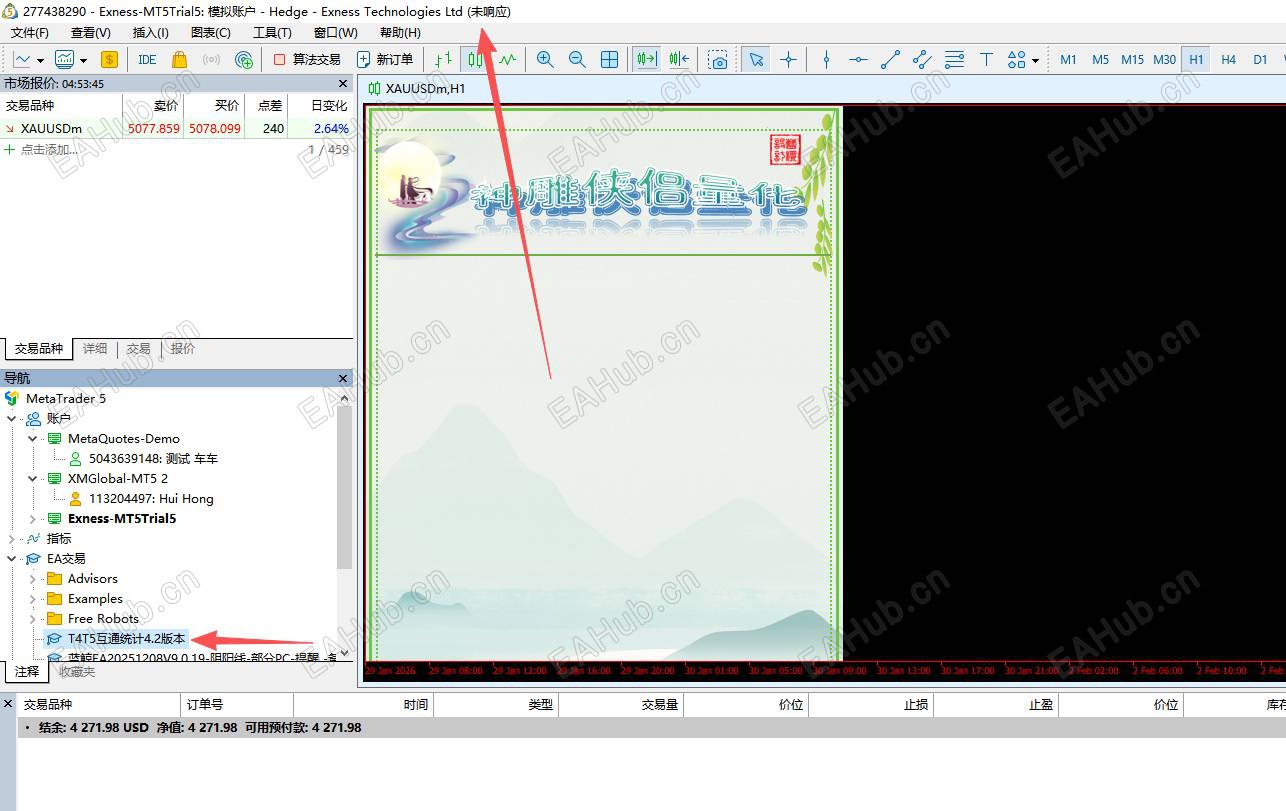Open the 图表(C) menu
The image size is (1286, 811).
211,32
